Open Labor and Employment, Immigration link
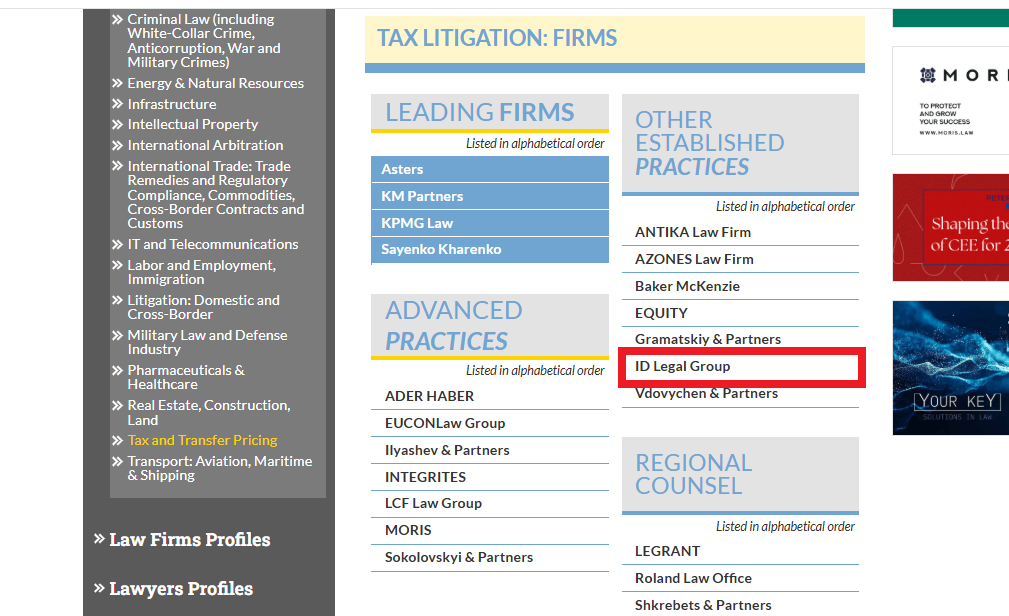 pyautogui.click(x=201, y=272)
